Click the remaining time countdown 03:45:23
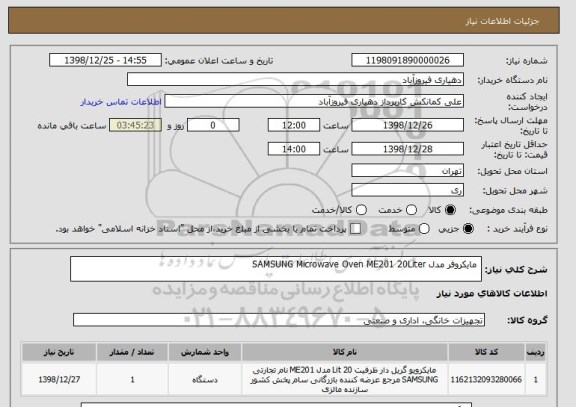The width and height of the screenshot is (576, 407). click(x=135, y=125)
